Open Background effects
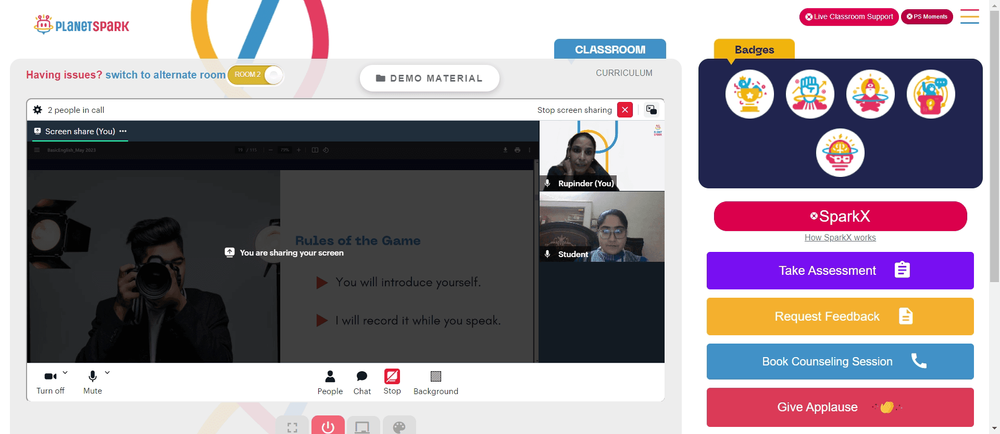The image size is (1000, 434). tap(436, 382)
